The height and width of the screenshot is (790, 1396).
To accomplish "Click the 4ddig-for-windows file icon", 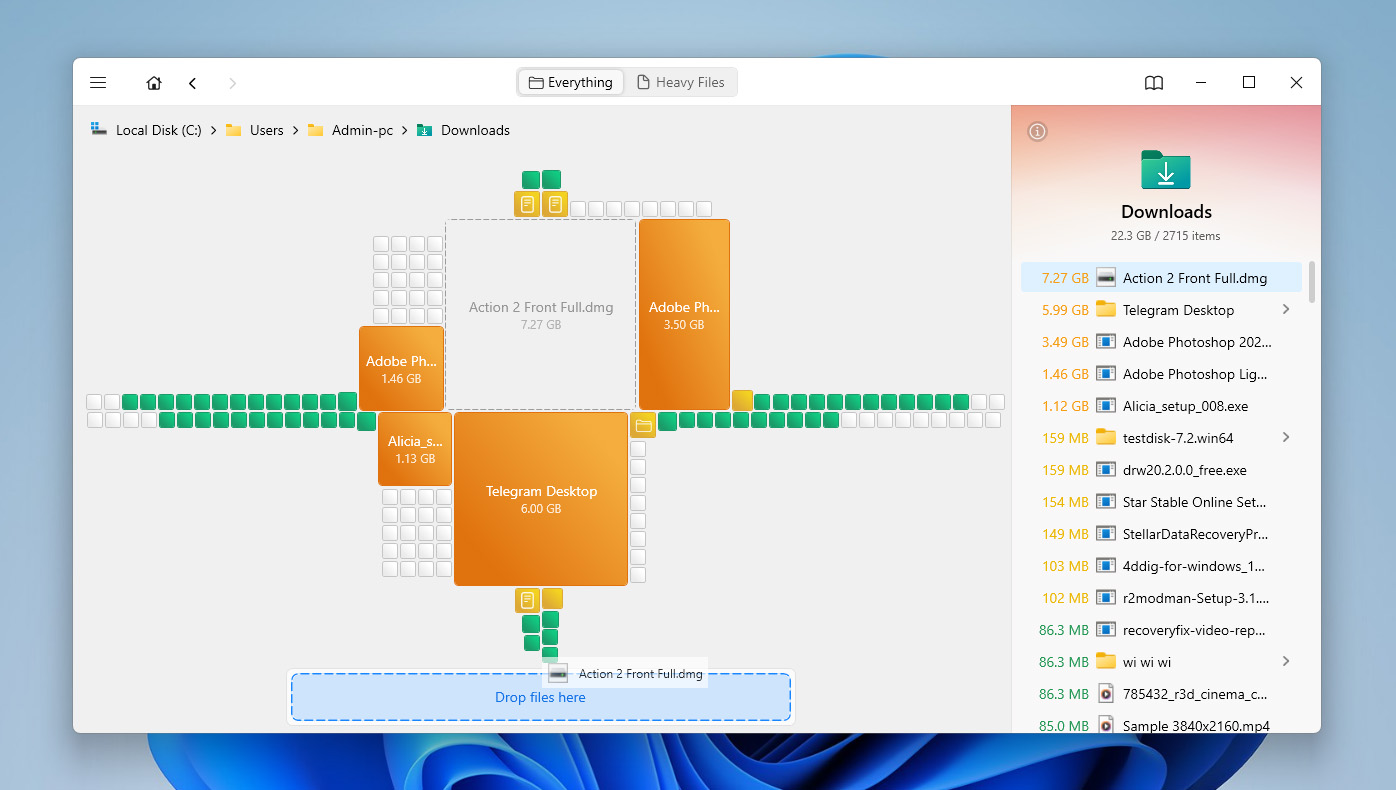I will click(x=1106, y=566).
